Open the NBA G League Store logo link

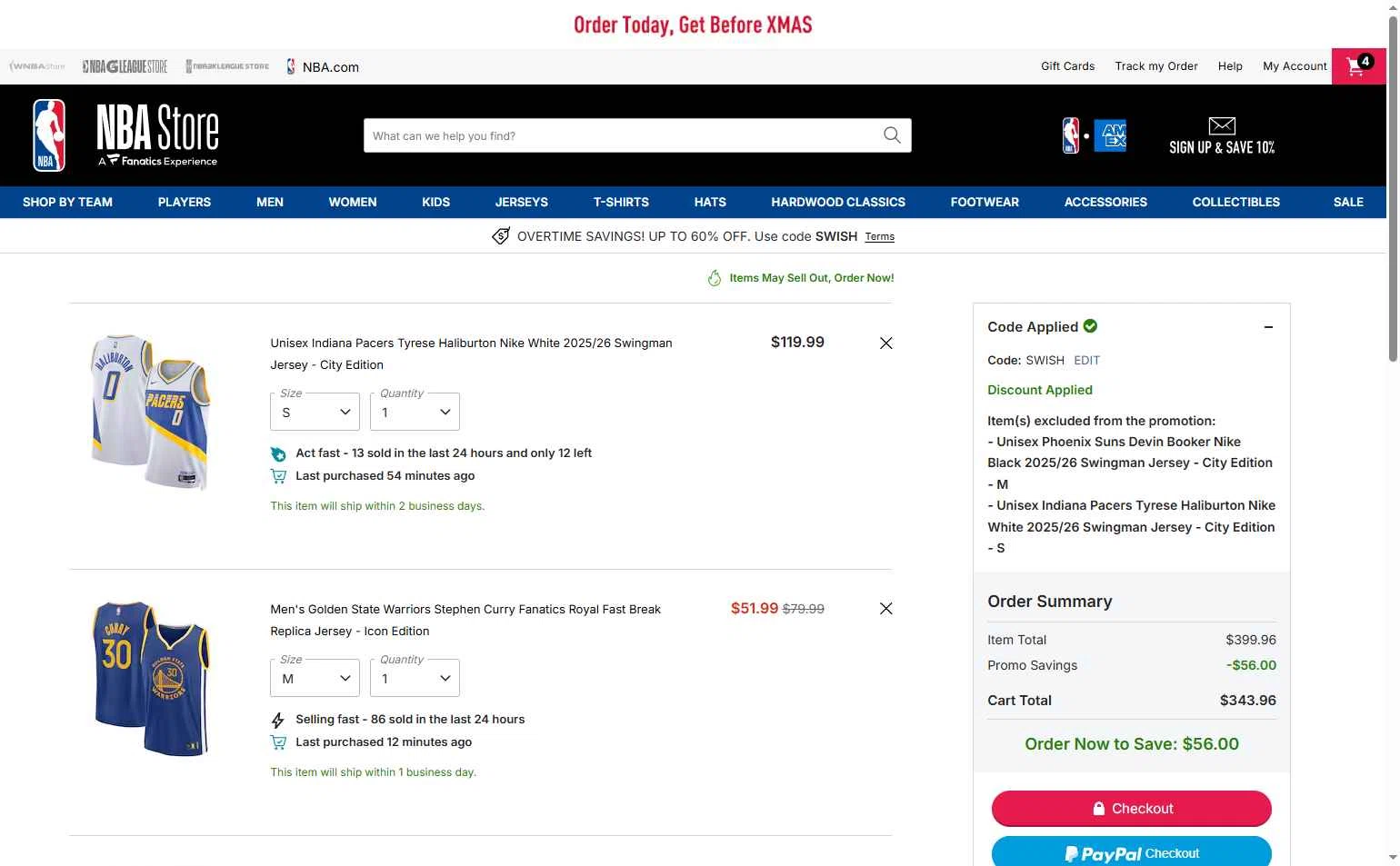(x=125, y=66)
